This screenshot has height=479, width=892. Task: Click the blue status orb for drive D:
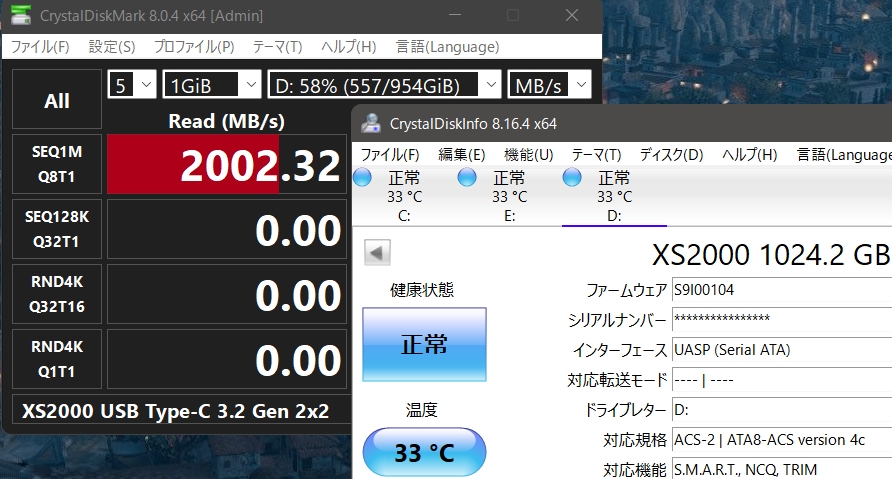(572, 177)
